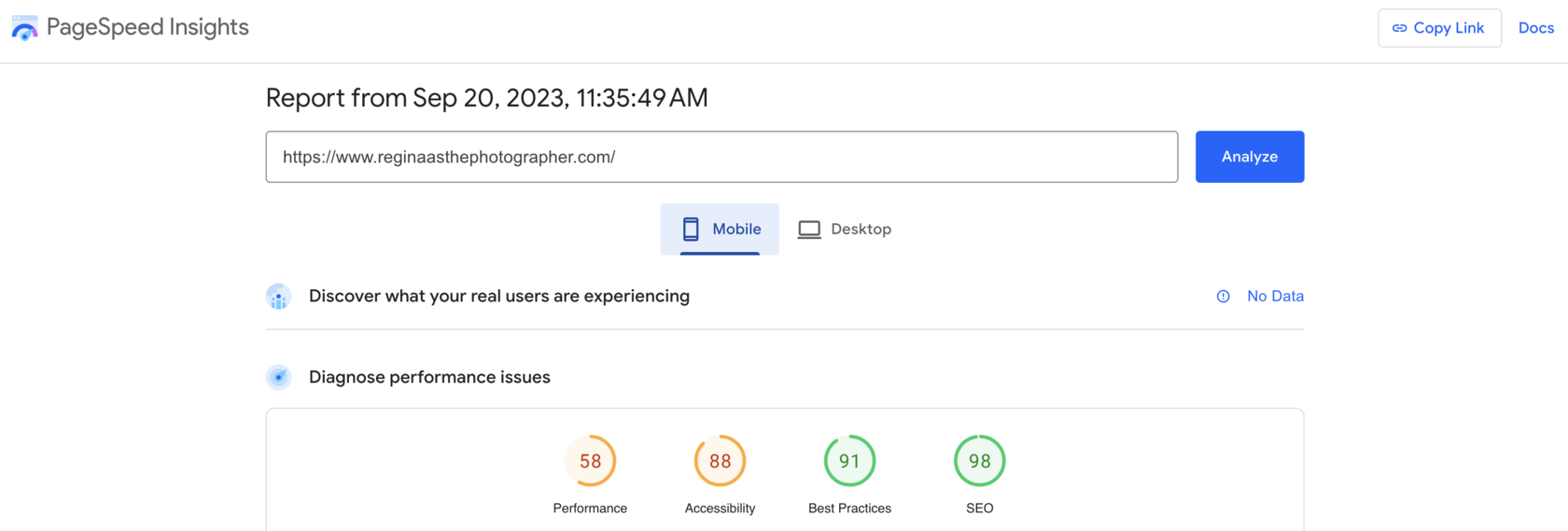This screenshot has height=531, width=1568.
Task: Select the Best Practices score gauge 91
Action: [849, 461]
